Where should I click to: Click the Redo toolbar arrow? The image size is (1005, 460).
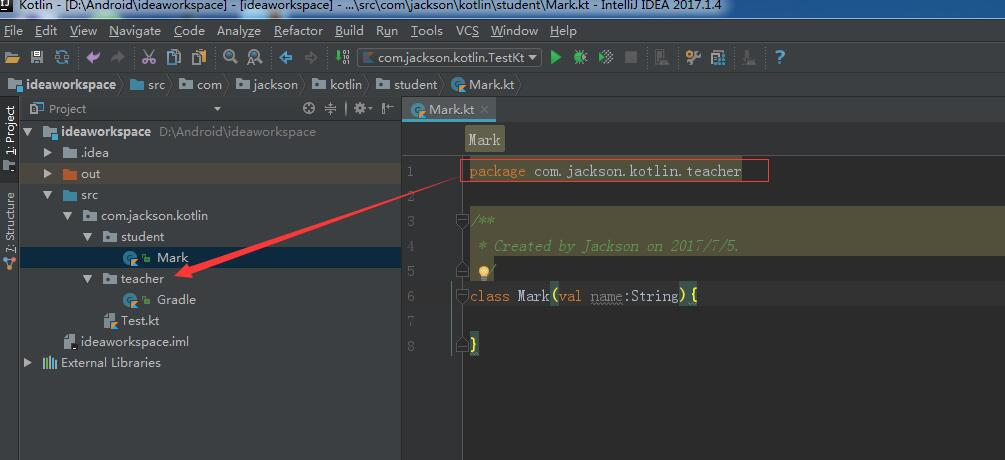point(117,58)
